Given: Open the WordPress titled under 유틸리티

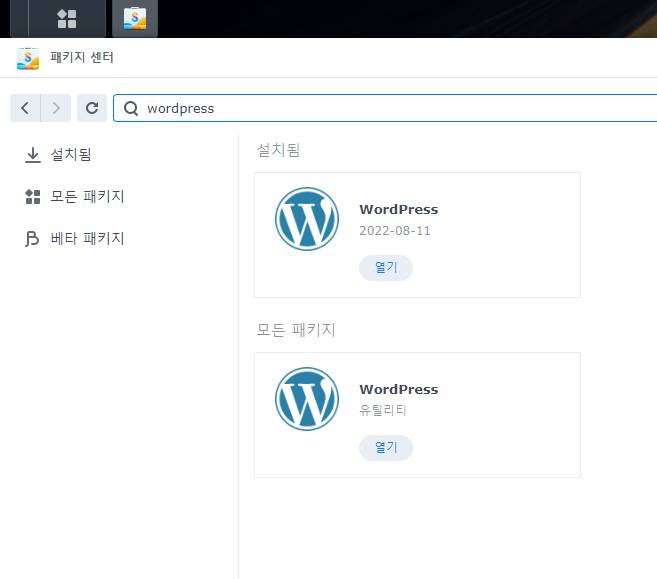Looking at the screenshot, I should pyautogui.click(x=398, y=390).
